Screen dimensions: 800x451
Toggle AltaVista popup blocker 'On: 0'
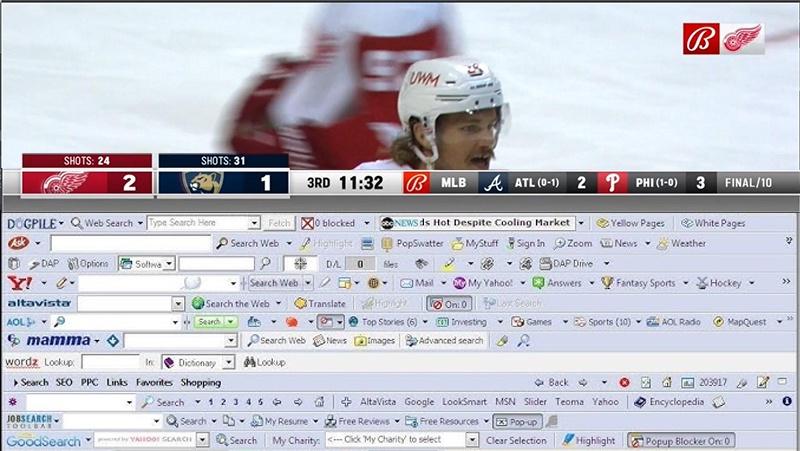449,304
